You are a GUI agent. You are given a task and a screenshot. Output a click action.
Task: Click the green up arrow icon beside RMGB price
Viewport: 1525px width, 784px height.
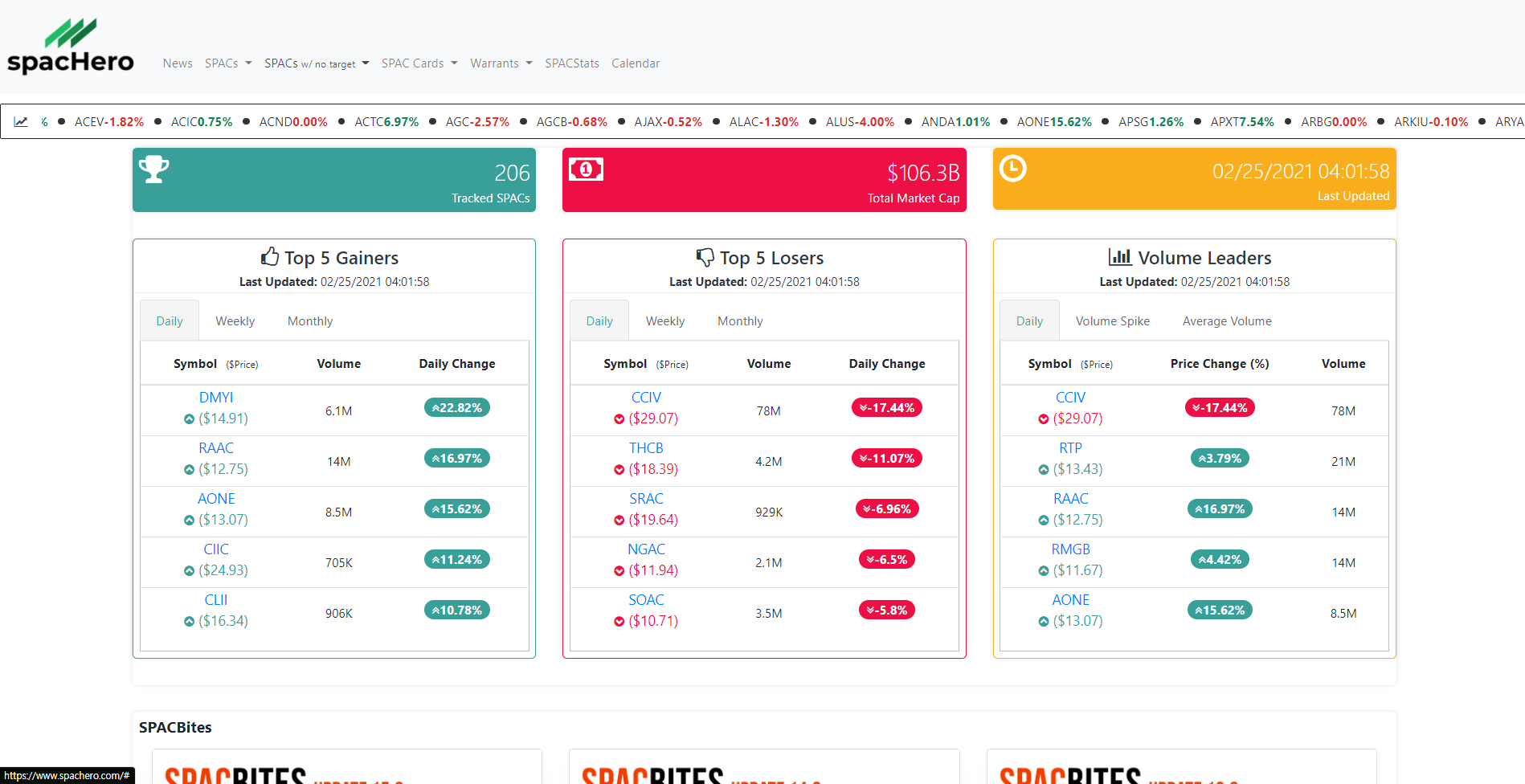1043,571
